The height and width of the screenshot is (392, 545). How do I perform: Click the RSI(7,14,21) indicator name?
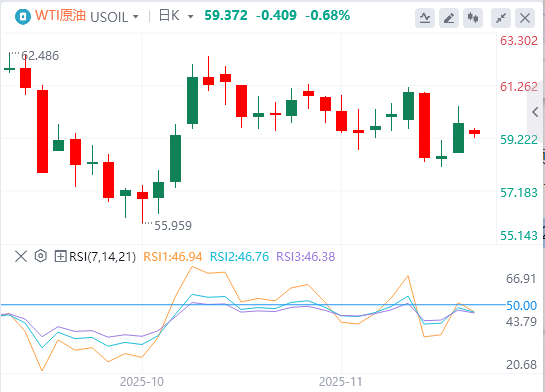(103, 257)
